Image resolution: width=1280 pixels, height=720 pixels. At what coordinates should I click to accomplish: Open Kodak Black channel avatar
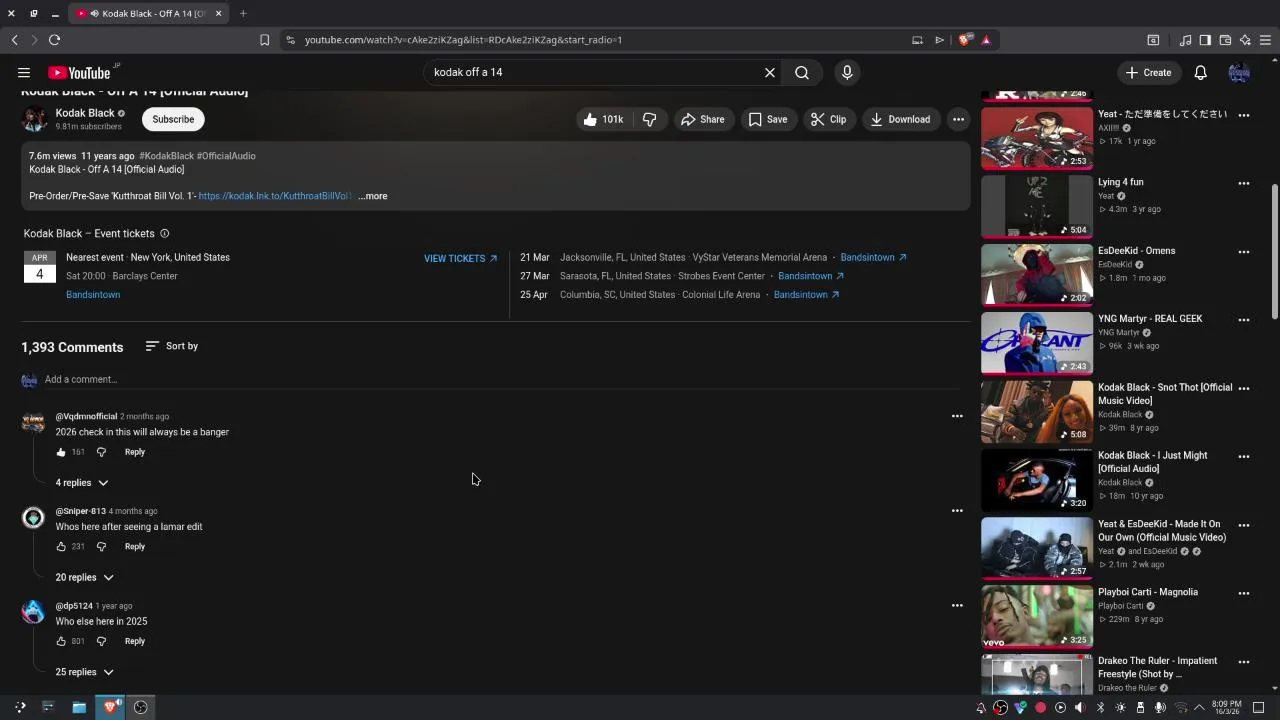pyautogui.click(x=35, y=119)
